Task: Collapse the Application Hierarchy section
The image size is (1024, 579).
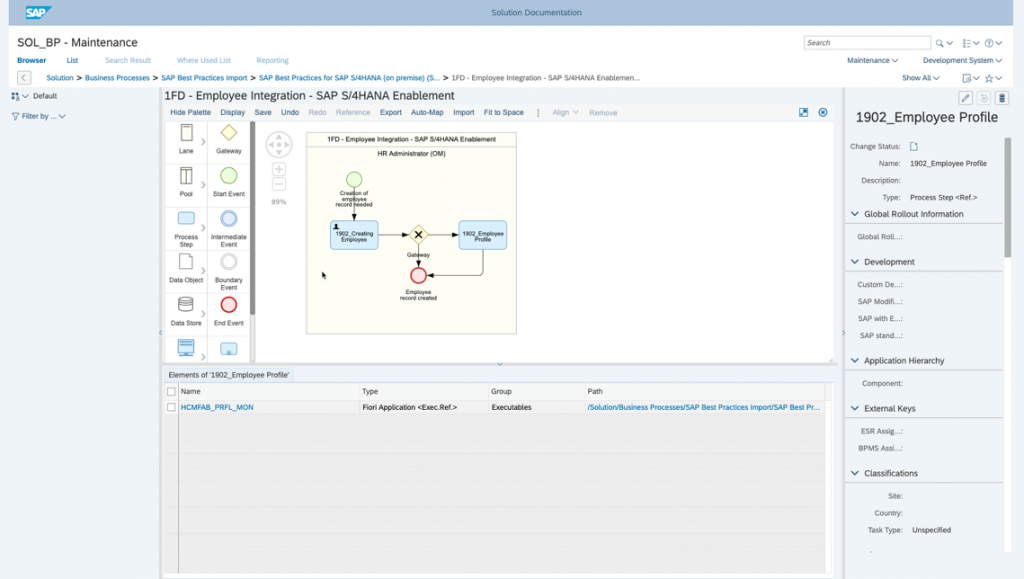Action: click(855, 360)
